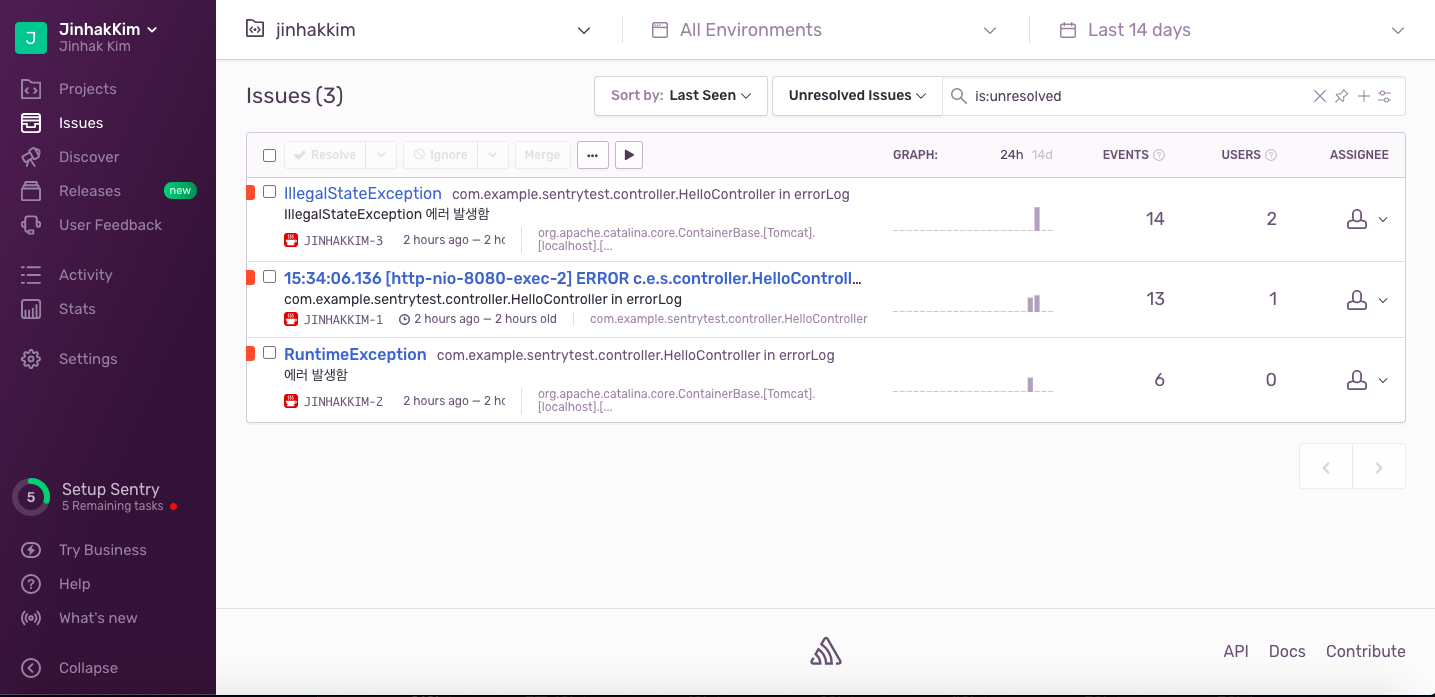Screen dimensions: 1435x697
Task: Check the RuntimeException issue checkbox
Action: [269, 353]
